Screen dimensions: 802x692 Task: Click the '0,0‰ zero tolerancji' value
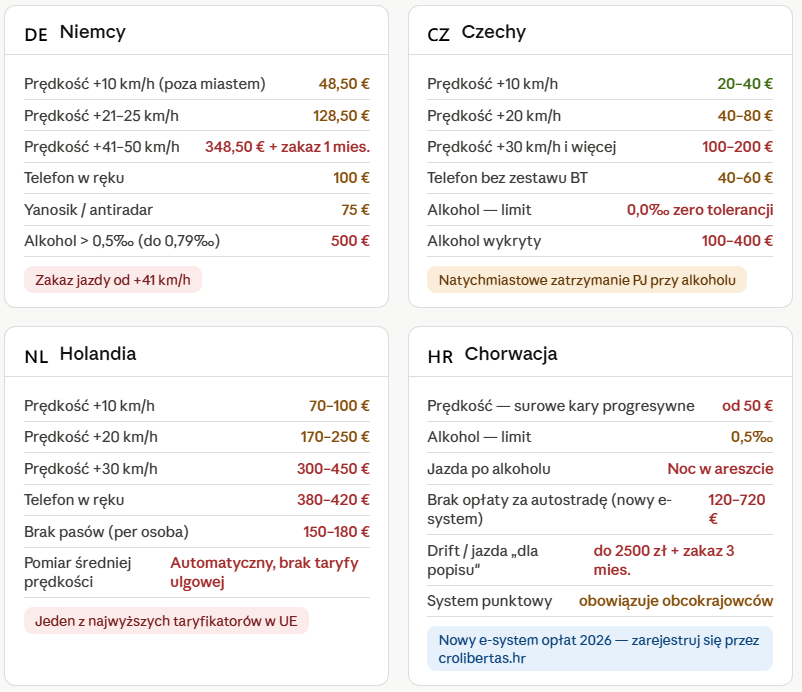click(x=700, y=210)
